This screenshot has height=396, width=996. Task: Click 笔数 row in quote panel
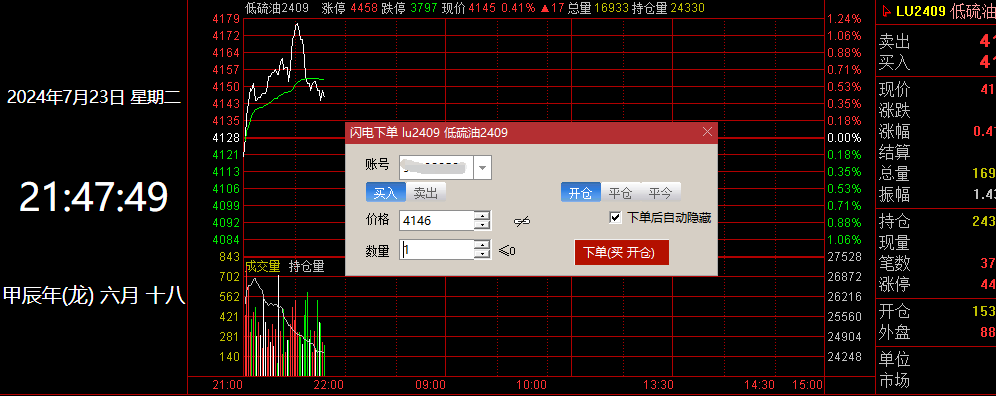(936, 263)
